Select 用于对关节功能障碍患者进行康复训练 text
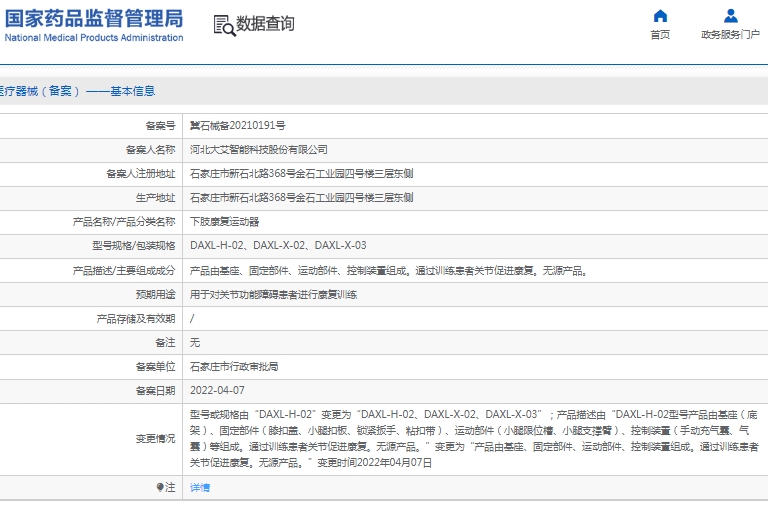Viewport: 768px width, 505px height. [x=273, y=294]
